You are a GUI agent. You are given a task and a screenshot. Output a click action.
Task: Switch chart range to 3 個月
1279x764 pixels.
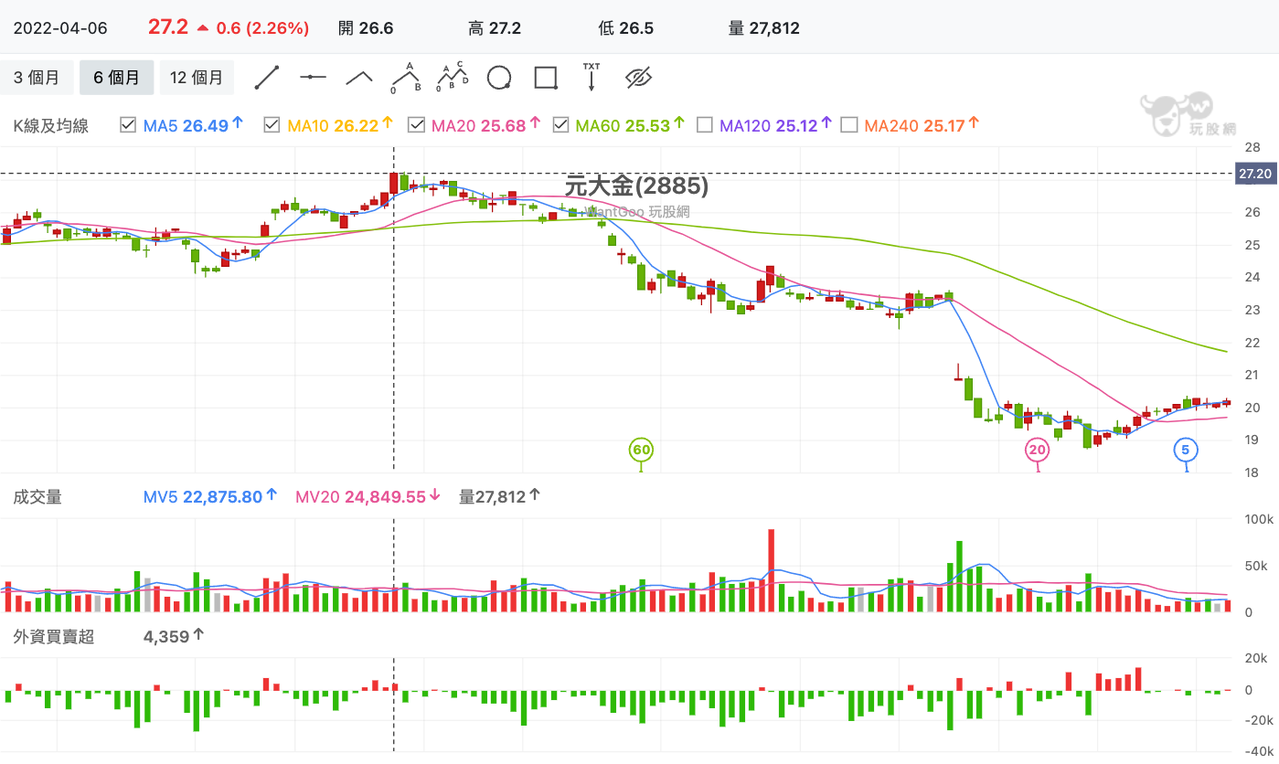[x=37, y=77]
